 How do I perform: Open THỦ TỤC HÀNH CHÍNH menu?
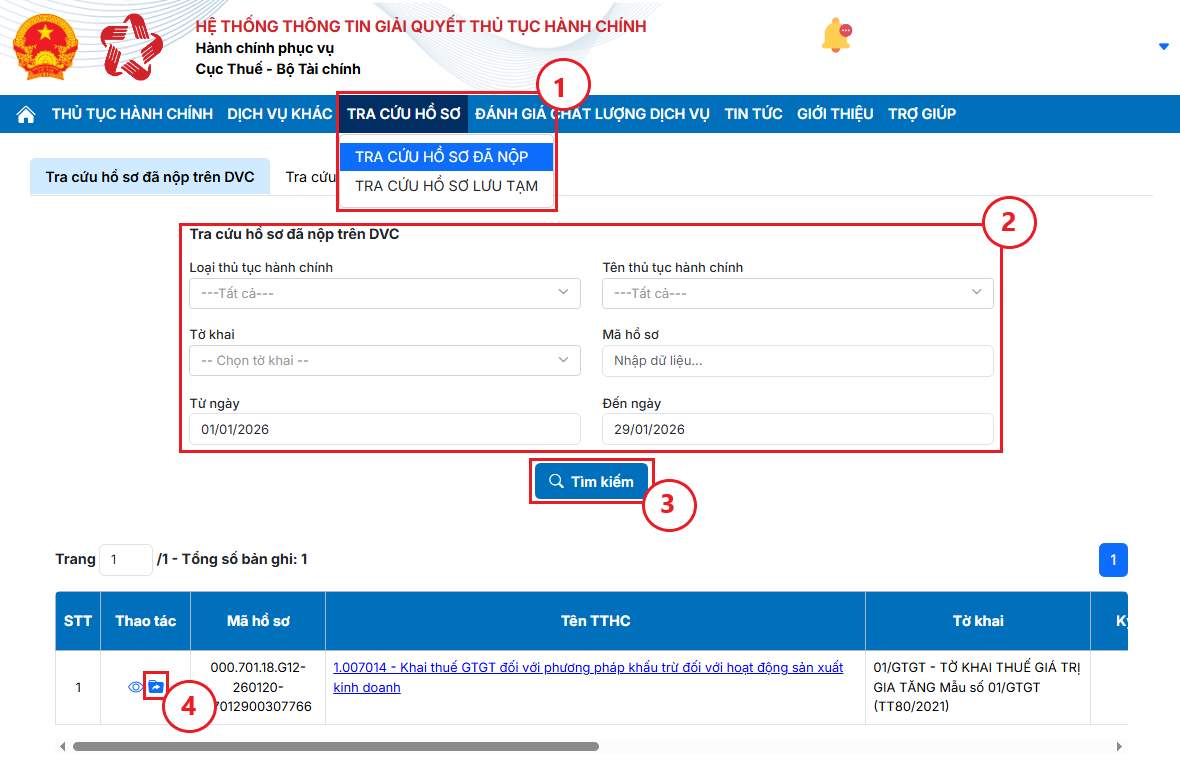132,114
